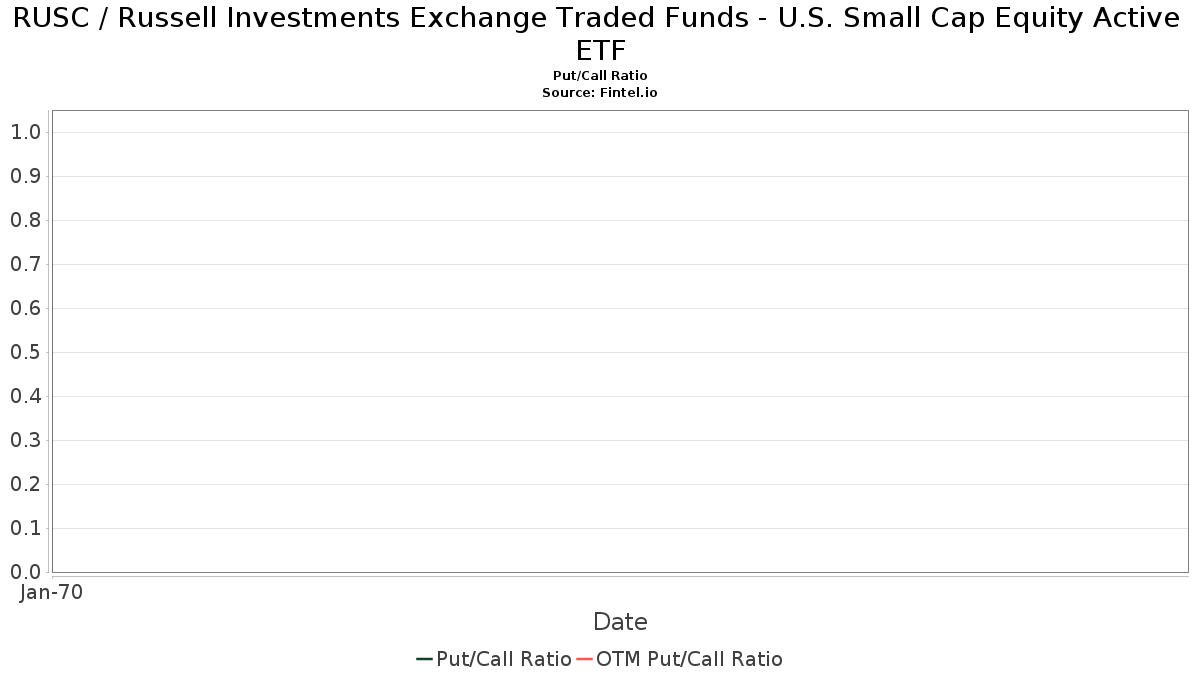Image resolution: width=1200 pixels, height=675 pixels.
Task: Click the 0.6 y-axis tick label
Action: (x=25, y=308)
